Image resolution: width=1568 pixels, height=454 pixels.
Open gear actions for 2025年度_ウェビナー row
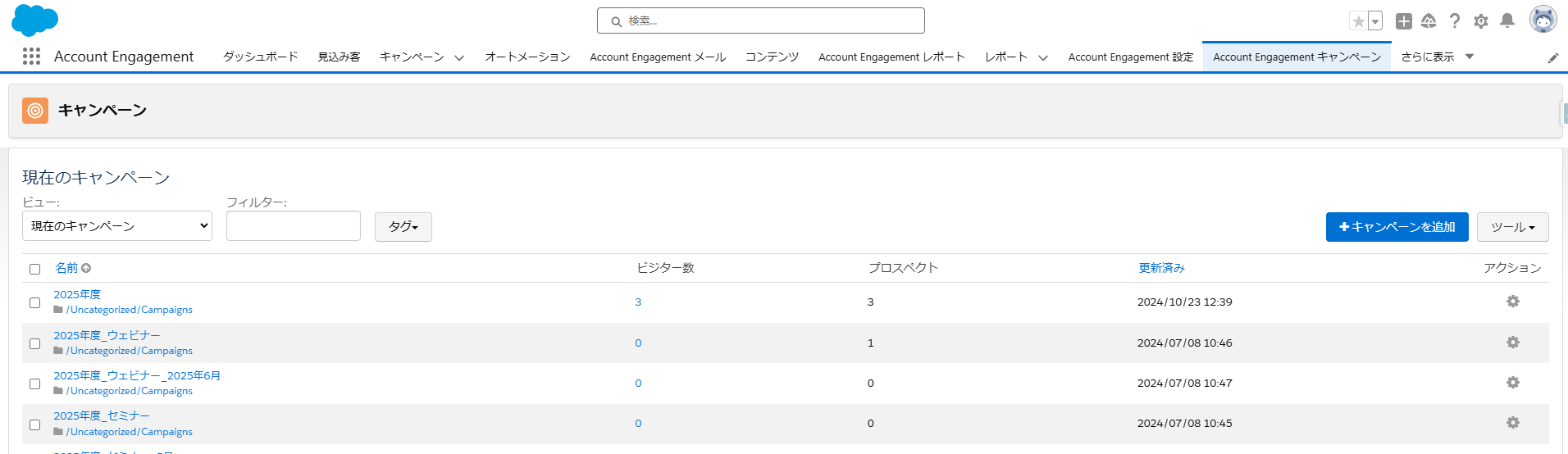pos(1513,343)
